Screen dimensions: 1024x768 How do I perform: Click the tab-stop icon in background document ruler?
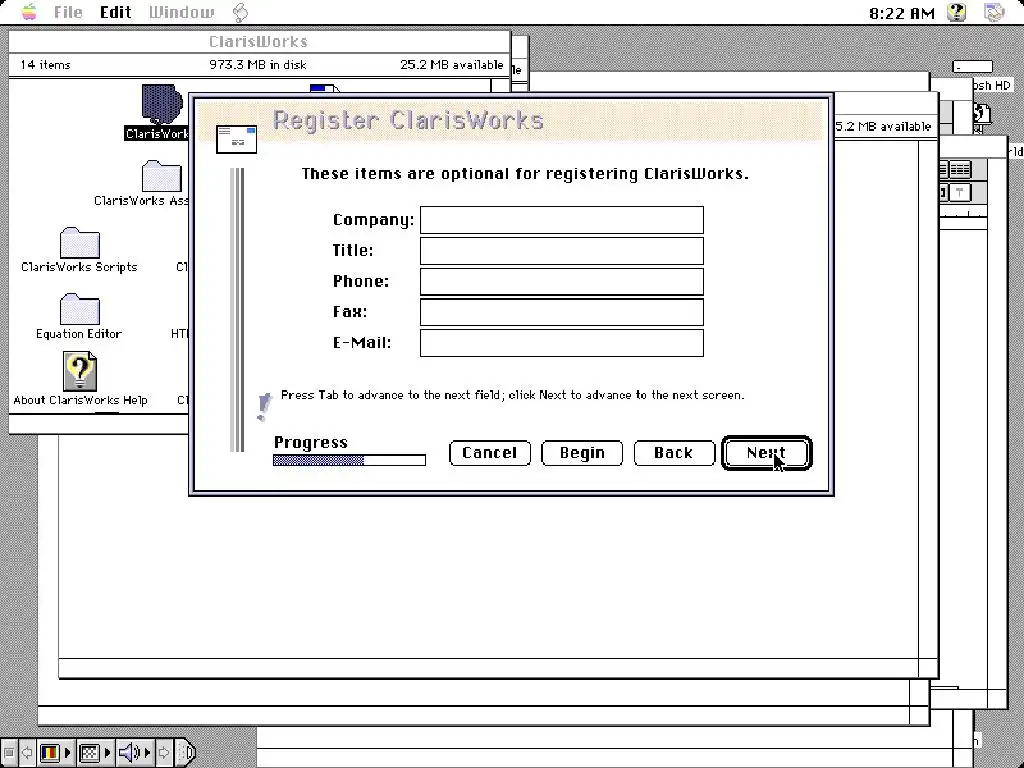click(959, 192)
